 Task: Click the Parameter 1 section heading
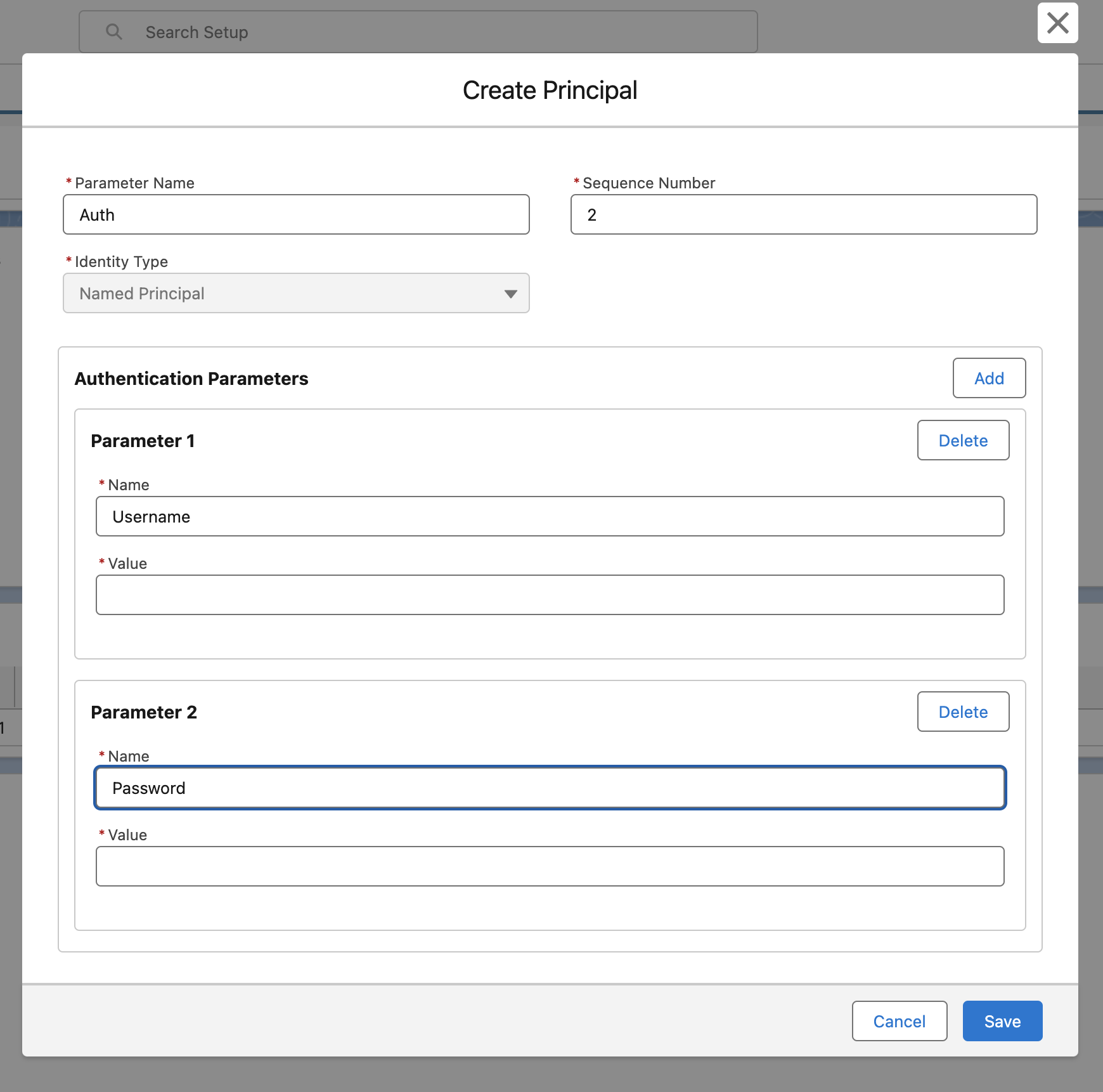click(x=143, y=441)
